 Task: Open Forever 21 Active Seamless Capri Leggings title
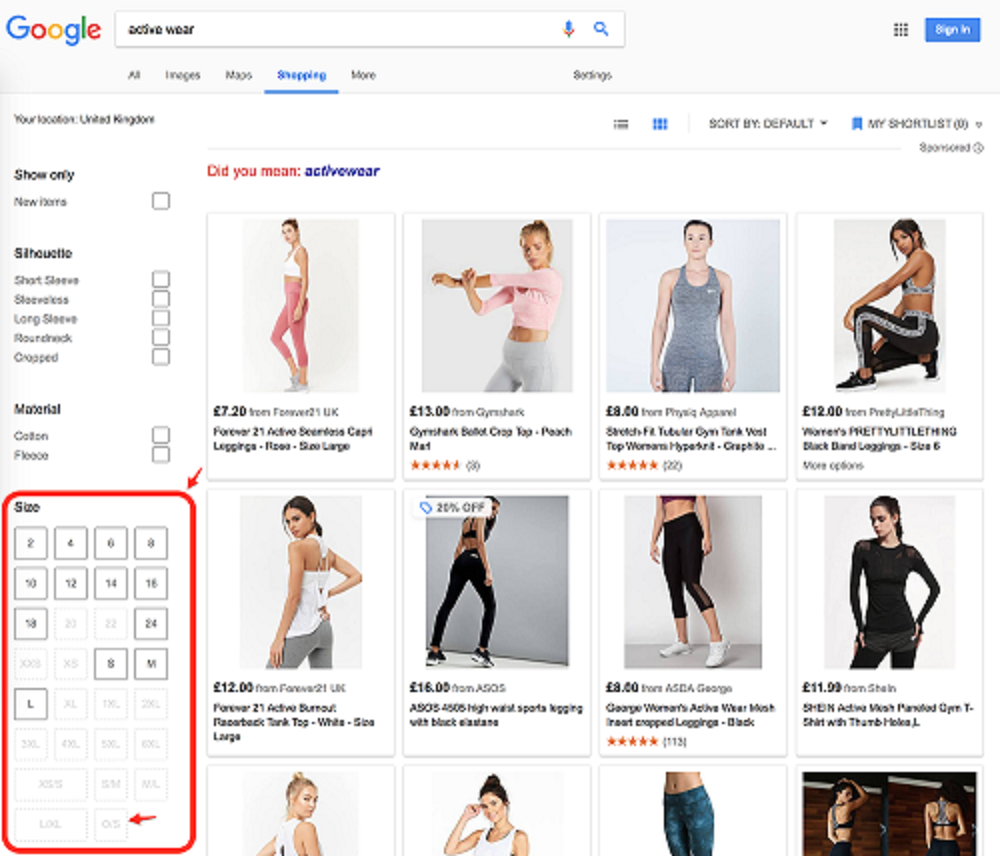point(293,439)
